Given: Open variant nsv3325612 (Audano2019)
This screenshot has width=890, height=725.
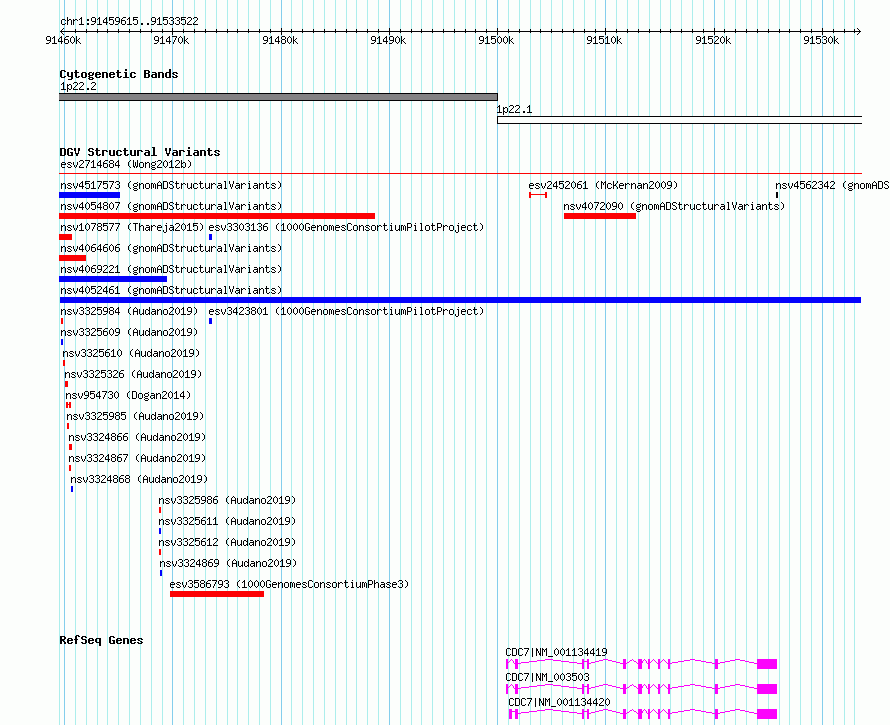Looking at the screenshot, I should point(227,542).
